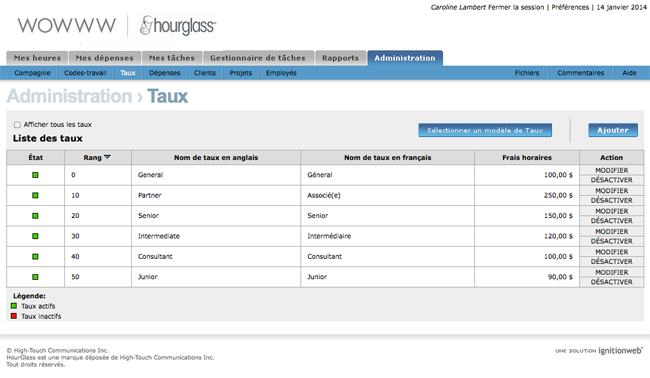
Task: Click green status indicator for General rate
Action: tap(35, 175)
